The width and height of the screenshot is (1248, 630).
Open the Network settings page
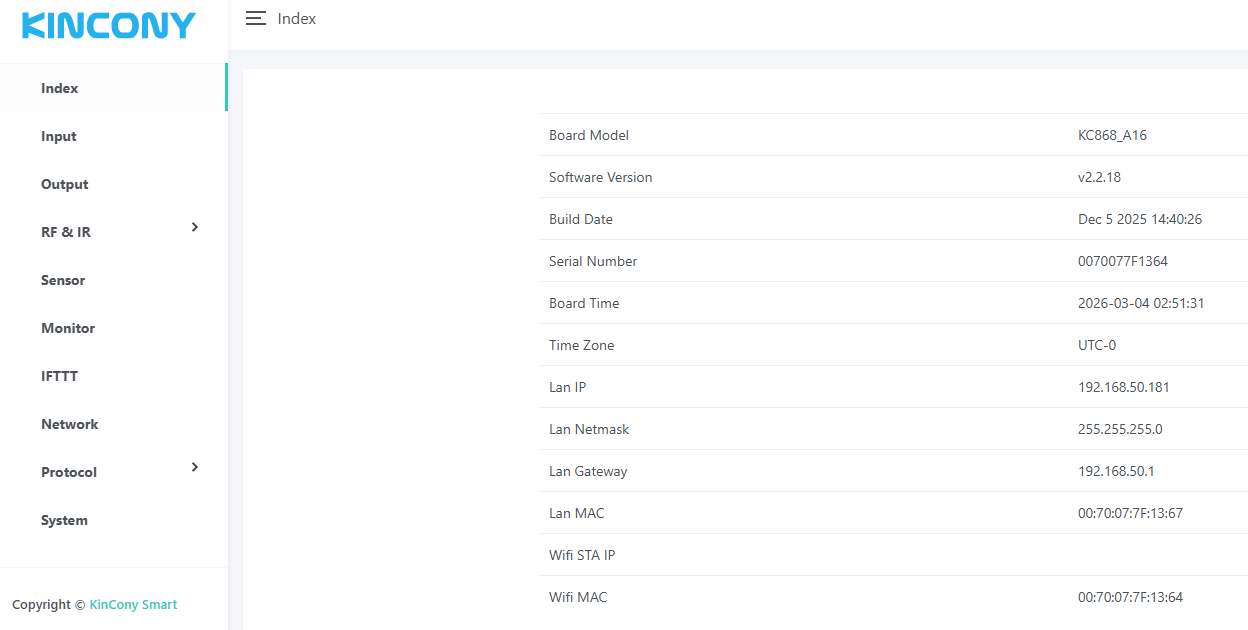pos(70,424)
